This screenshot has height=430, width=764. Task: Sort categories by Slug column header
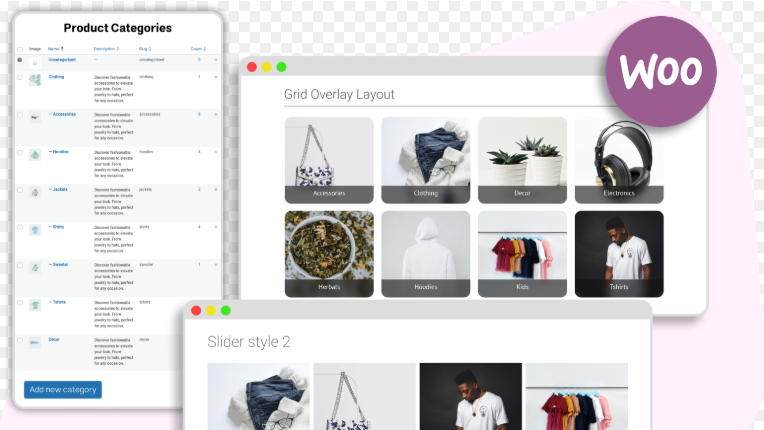click(145, 49)
